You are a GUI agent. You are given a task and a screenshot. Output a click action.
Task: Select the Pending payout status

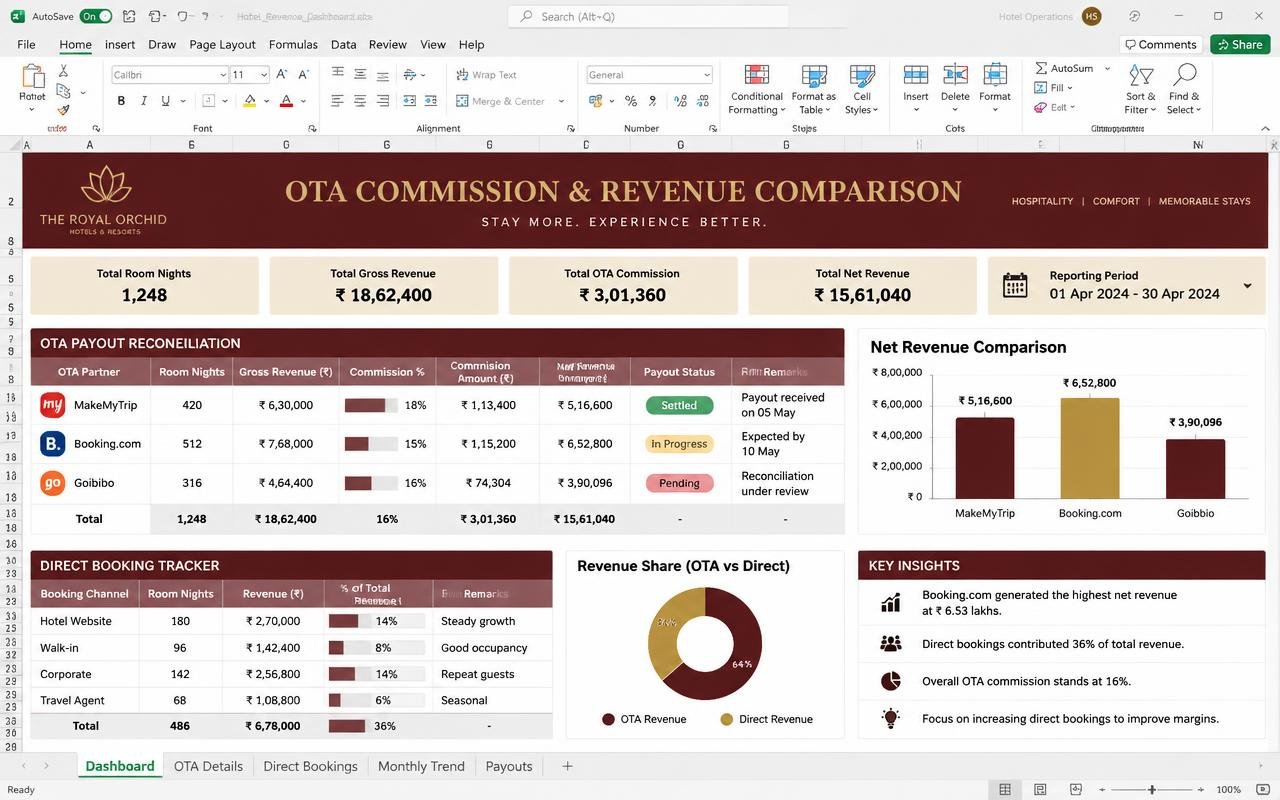[x=679, y=483]
